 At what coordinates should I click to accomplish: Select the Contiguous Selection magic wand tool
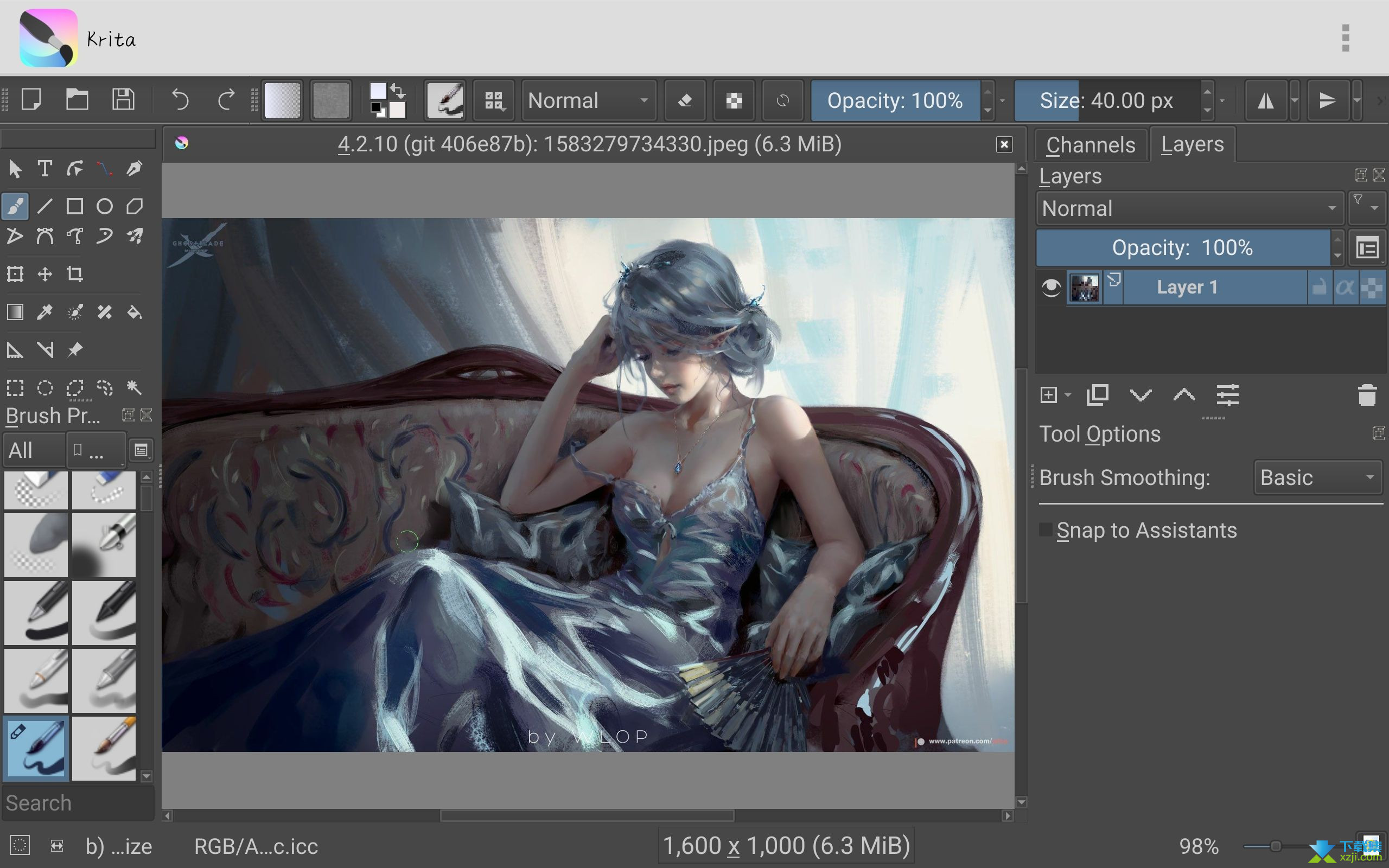point(135,387)
